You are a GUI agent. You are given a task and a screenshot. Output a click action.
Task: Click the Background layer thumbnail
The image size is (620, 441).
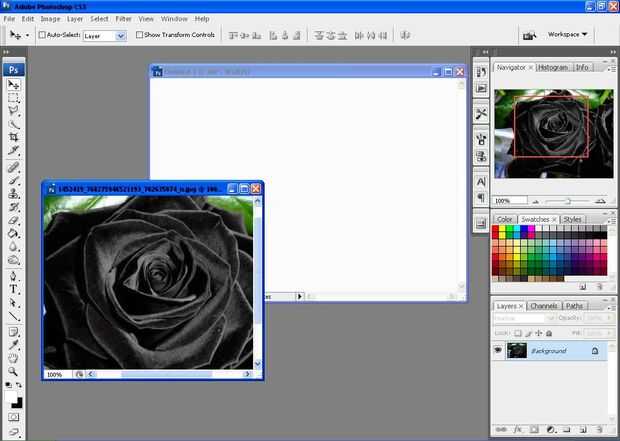pyautogui.click(x=517, y=350)
